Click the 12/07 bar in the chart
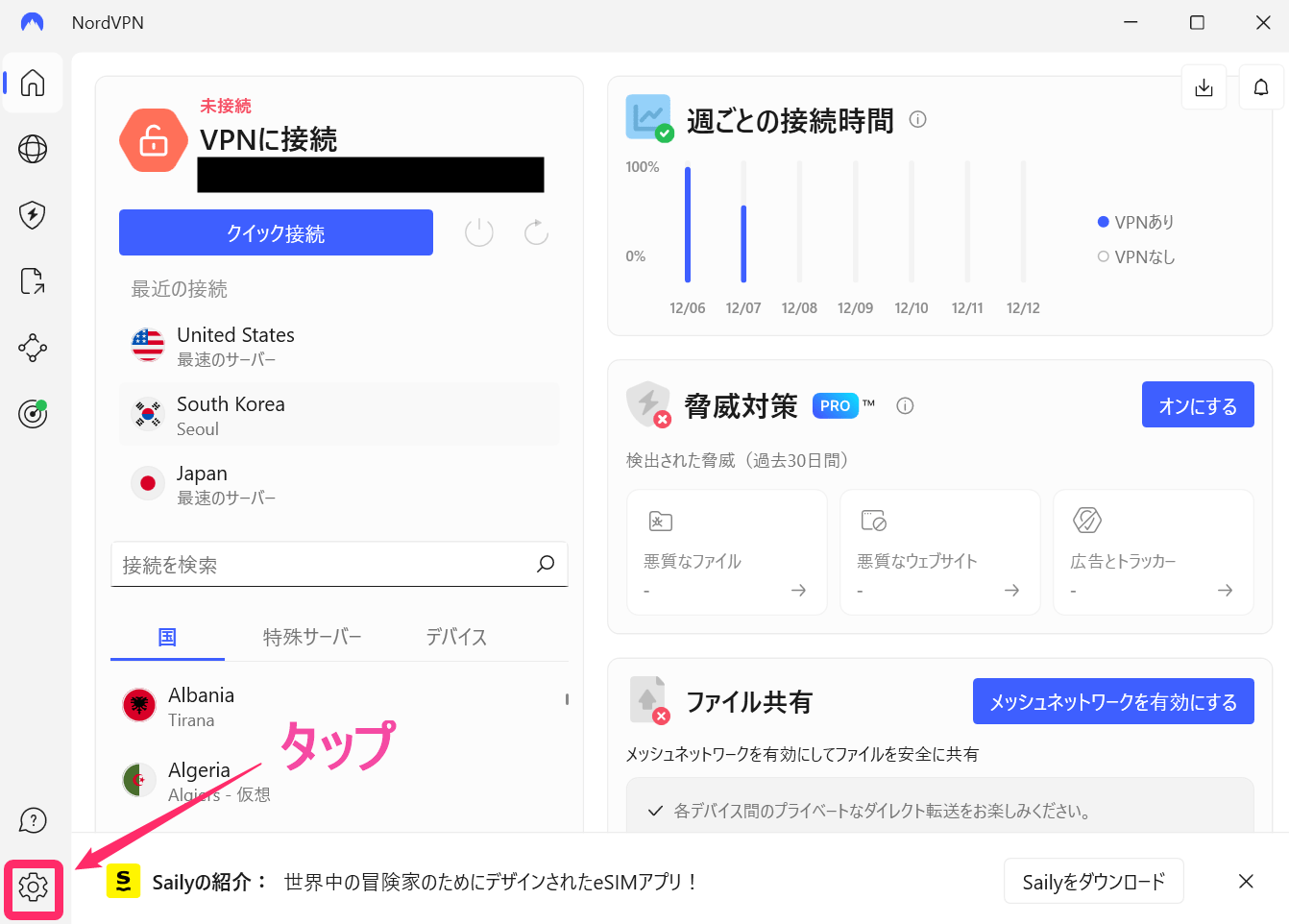Viewport: 1289px width, 924px height. coord(743,243)
